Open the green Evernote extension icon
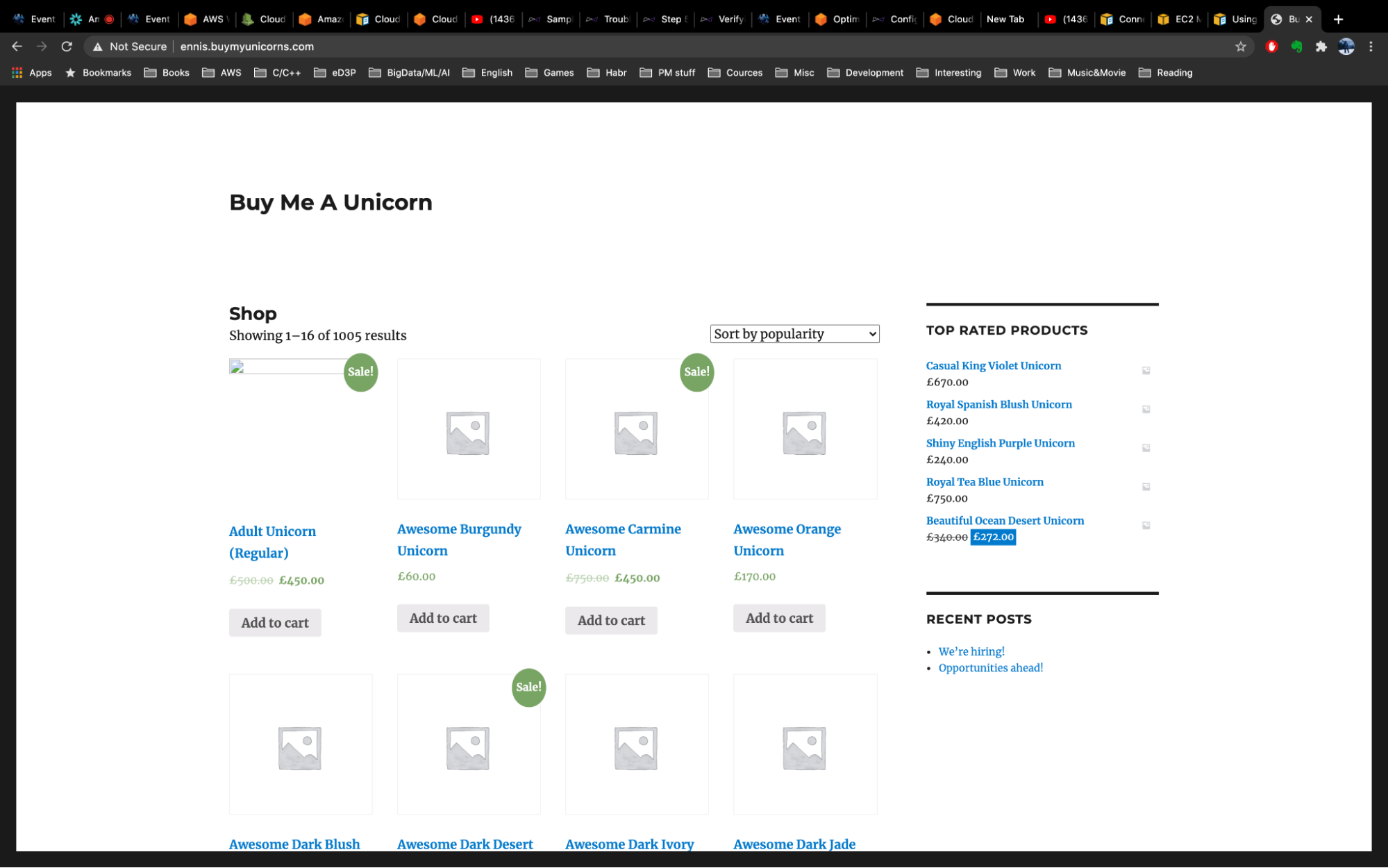The width and height of the screenshot is (1388, 868). [1296, 47]
